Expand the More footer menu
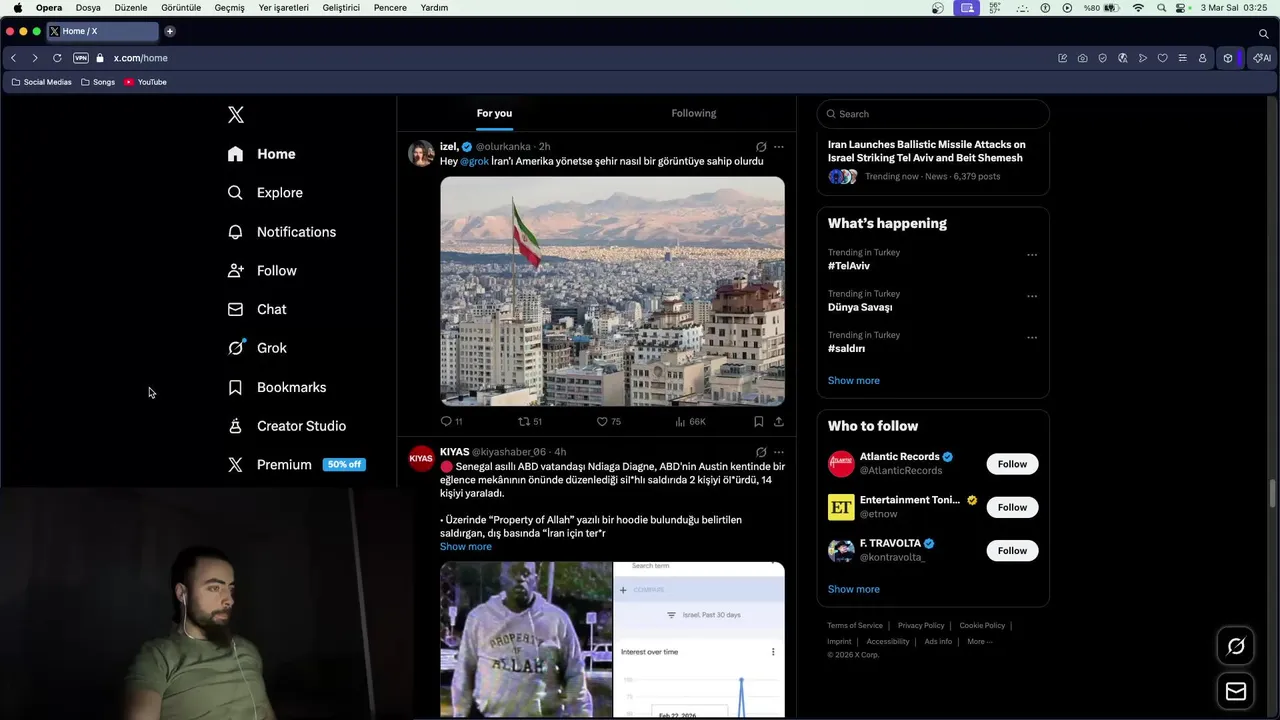 pyautogui.click(x=980, y=642)
